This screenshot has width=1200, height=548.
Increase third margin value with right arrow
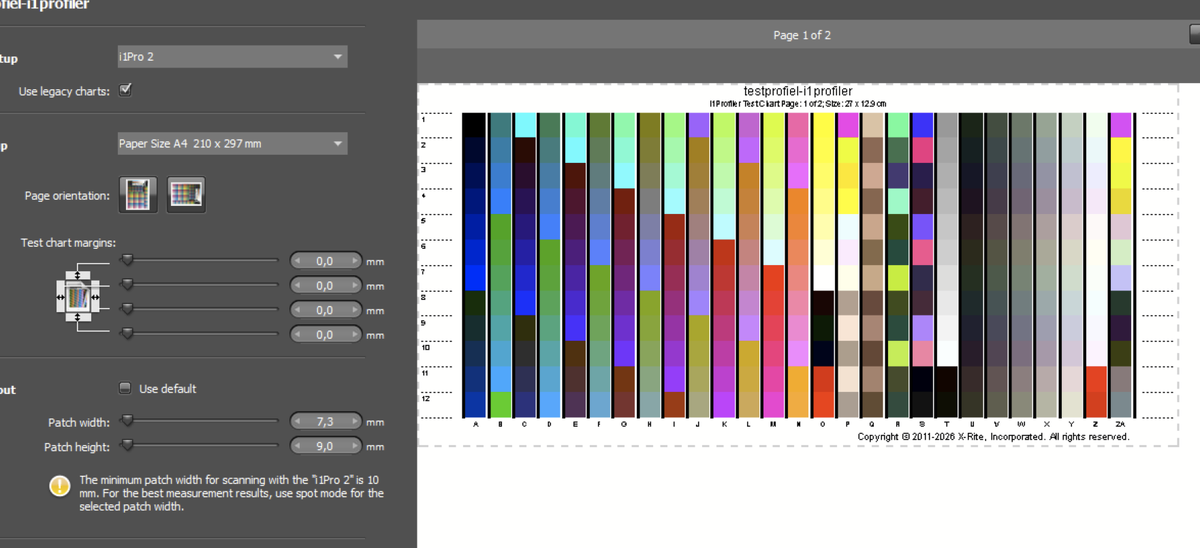pyautogui.click(x=354, y=310)
